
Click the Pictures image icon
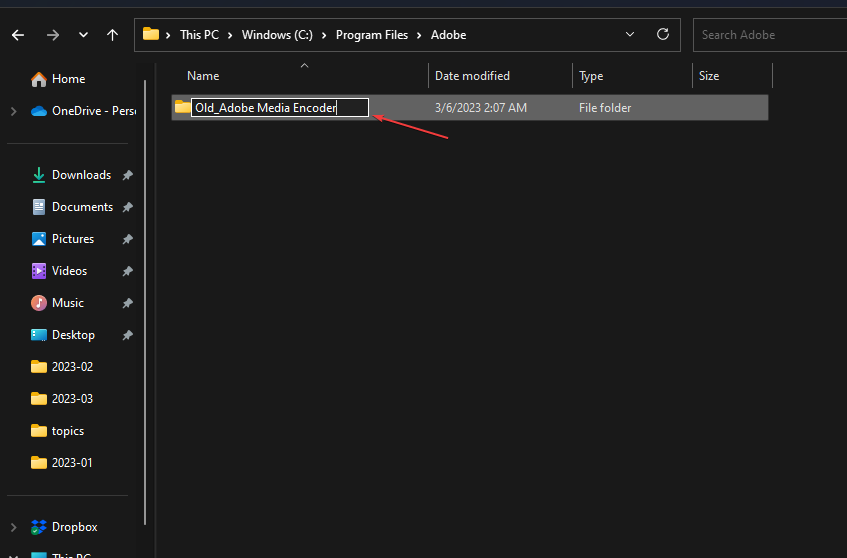pos(39,239)
